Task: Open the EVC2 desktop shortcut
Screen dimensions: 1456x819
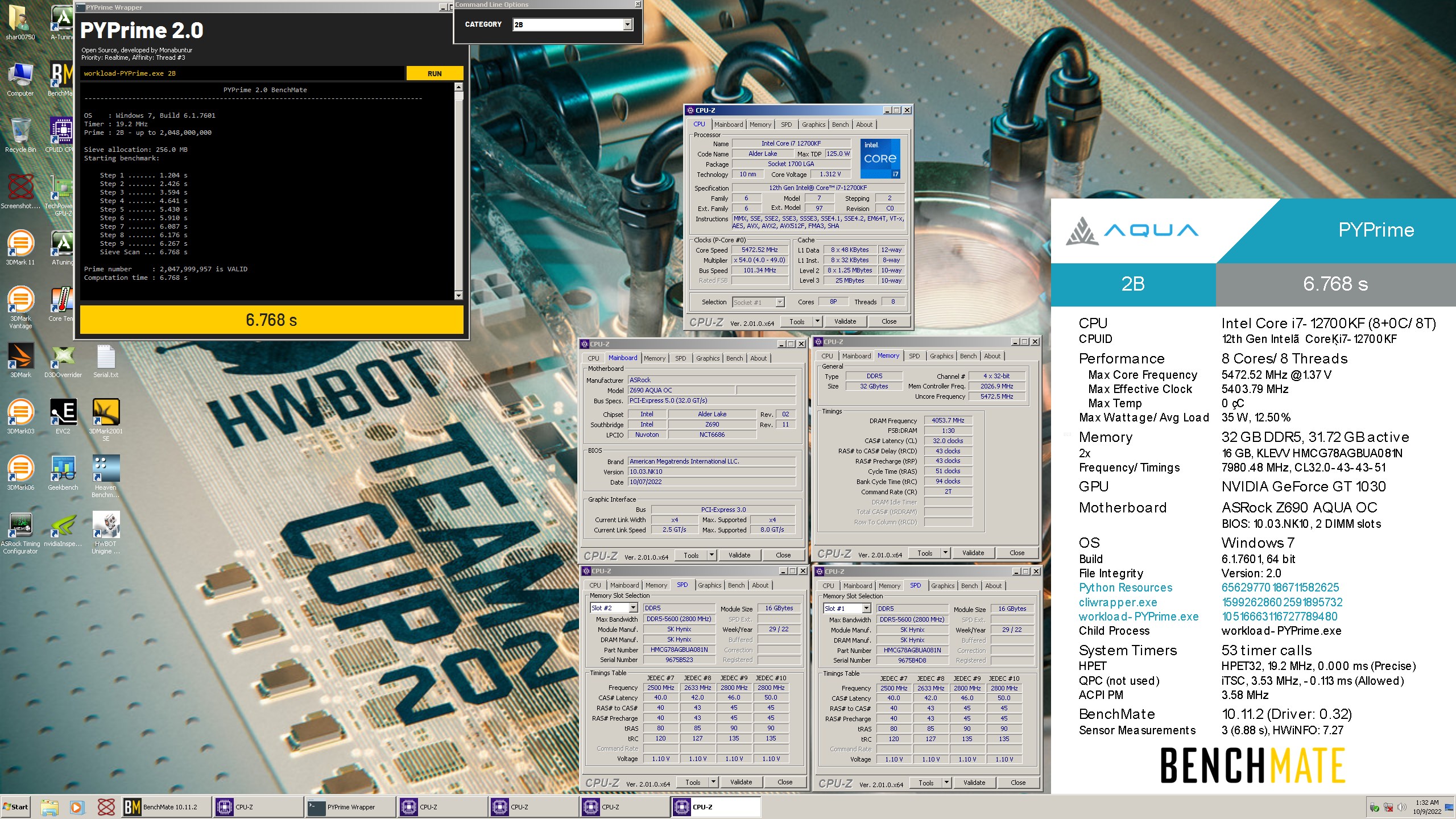Action: 63,417
